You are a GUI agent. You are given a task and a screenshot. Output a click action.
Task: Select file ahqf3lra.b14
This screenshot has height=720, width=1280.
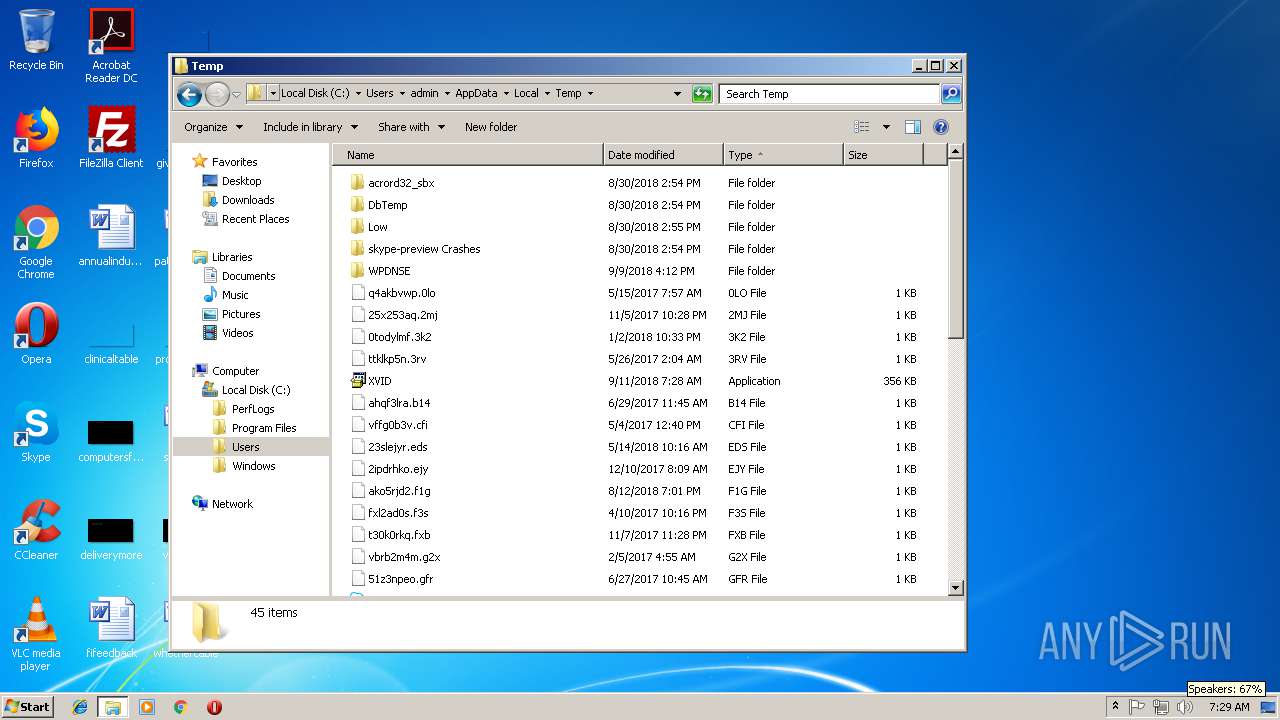(399, 403)
